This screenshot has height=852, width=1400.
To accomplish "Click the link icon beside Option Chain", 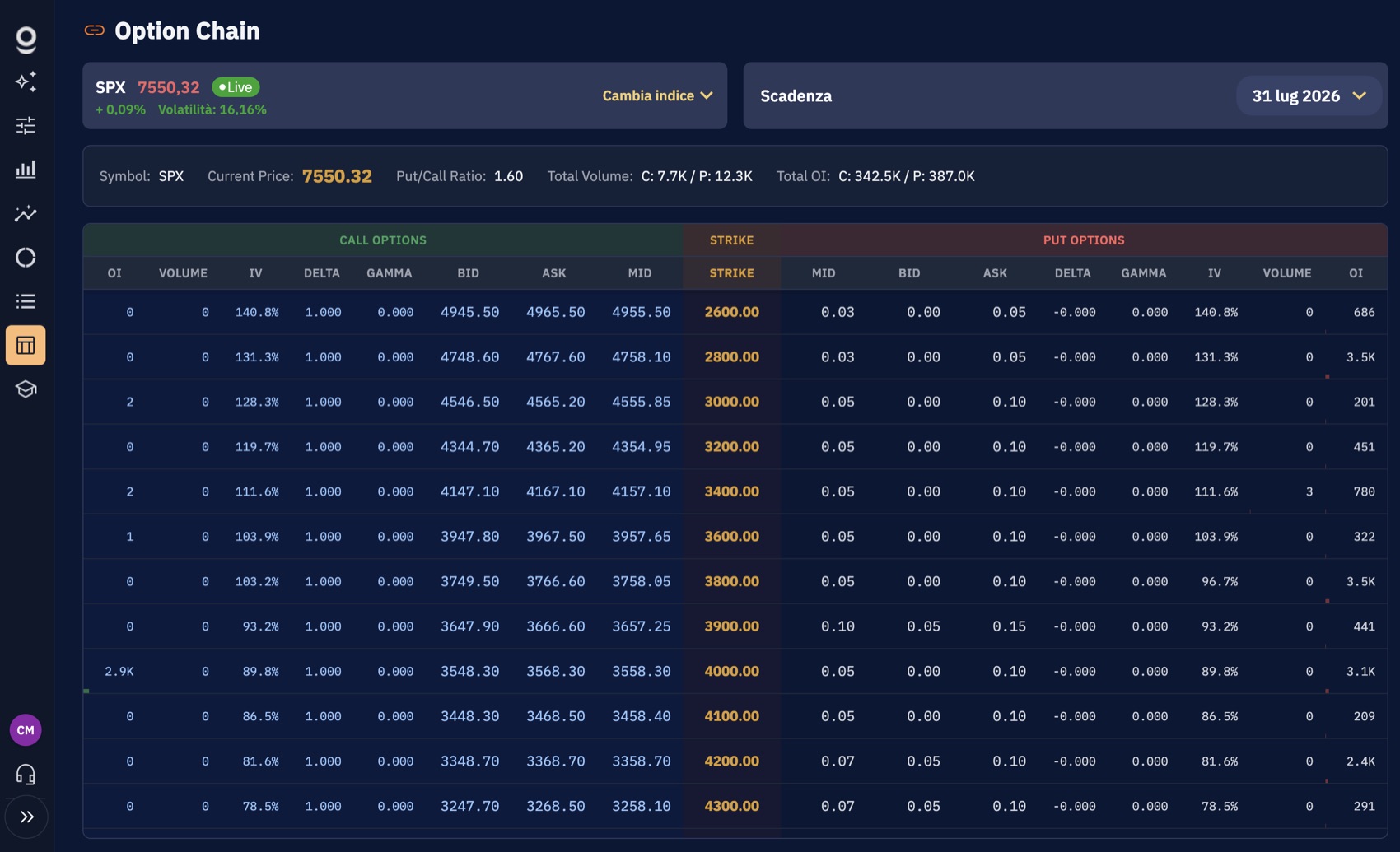I will click(95, 30).
